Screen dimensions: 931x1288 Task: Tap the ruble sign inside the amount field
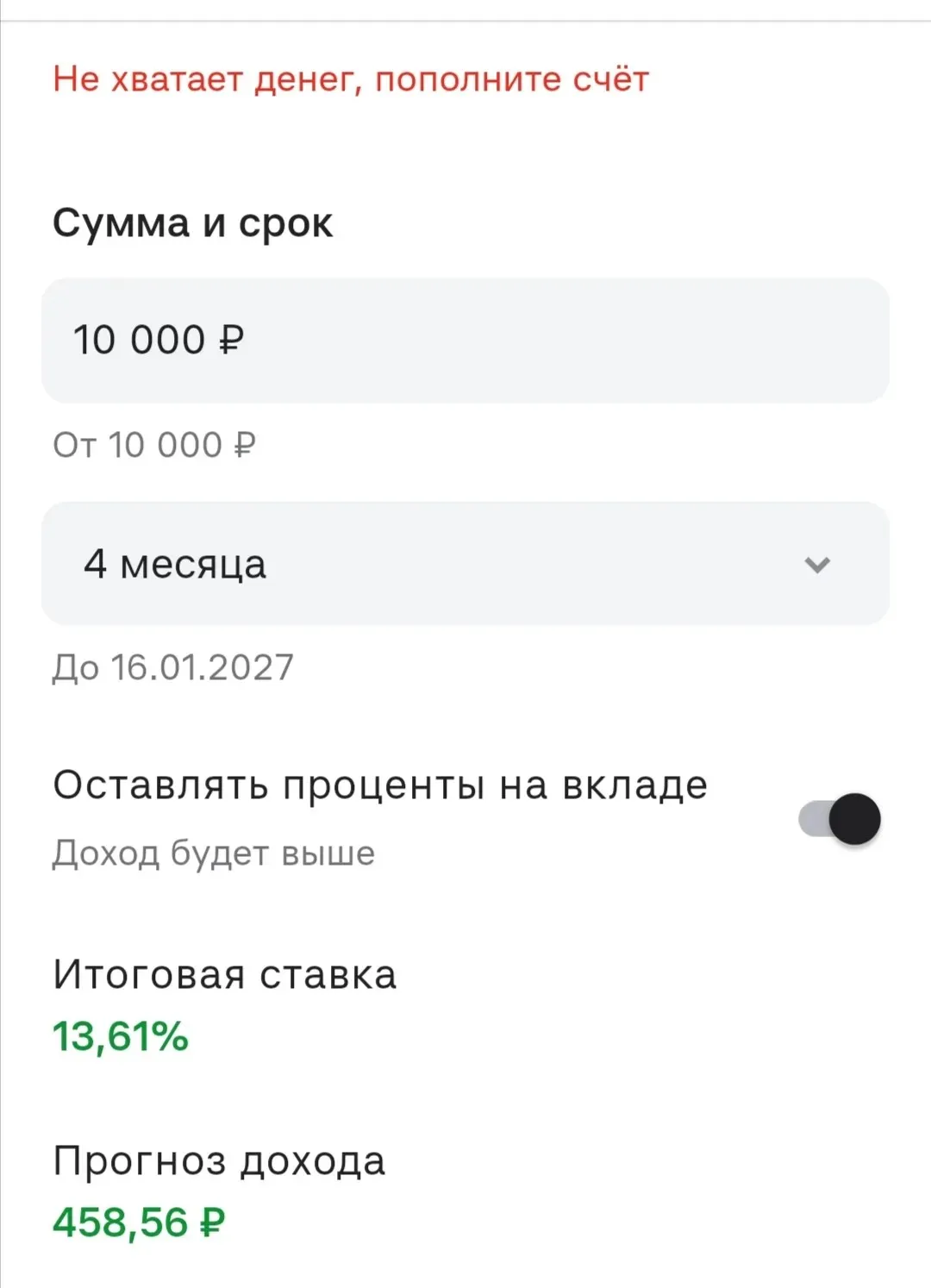[232, 340]
